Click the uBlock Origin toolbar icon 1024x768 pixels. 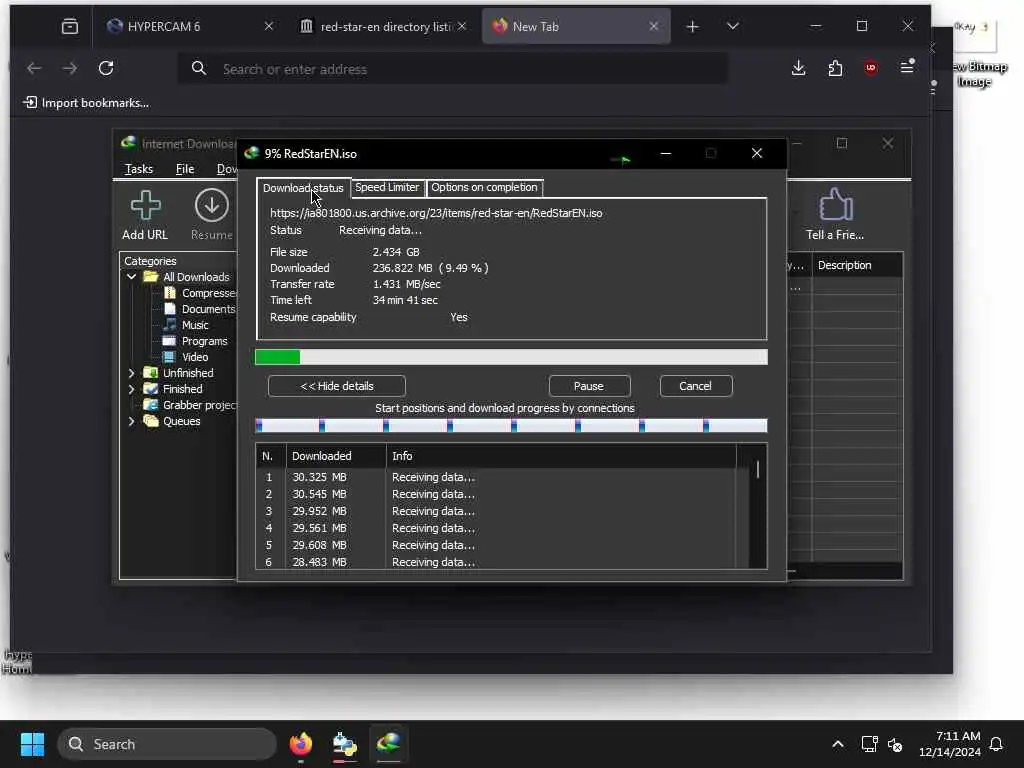click(871, 68)
